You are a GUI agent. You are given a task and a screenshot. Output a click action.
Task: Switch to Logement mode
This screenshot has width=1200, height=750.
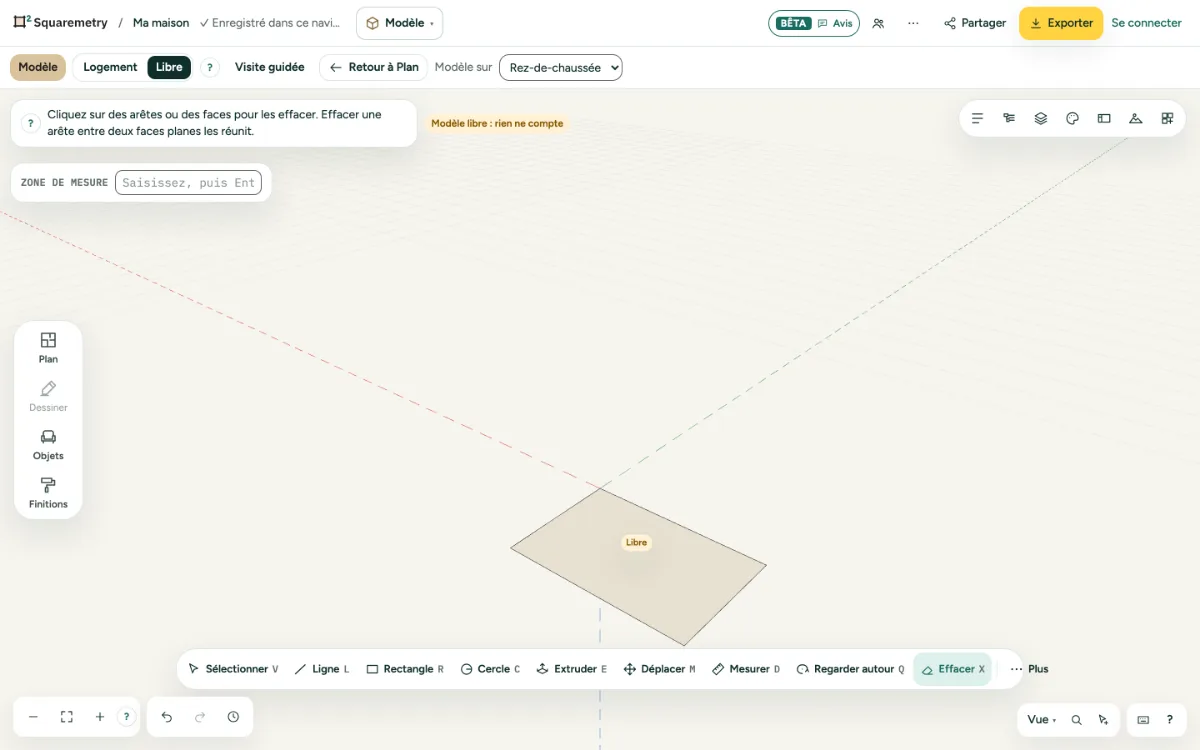[x=110, y=67]
